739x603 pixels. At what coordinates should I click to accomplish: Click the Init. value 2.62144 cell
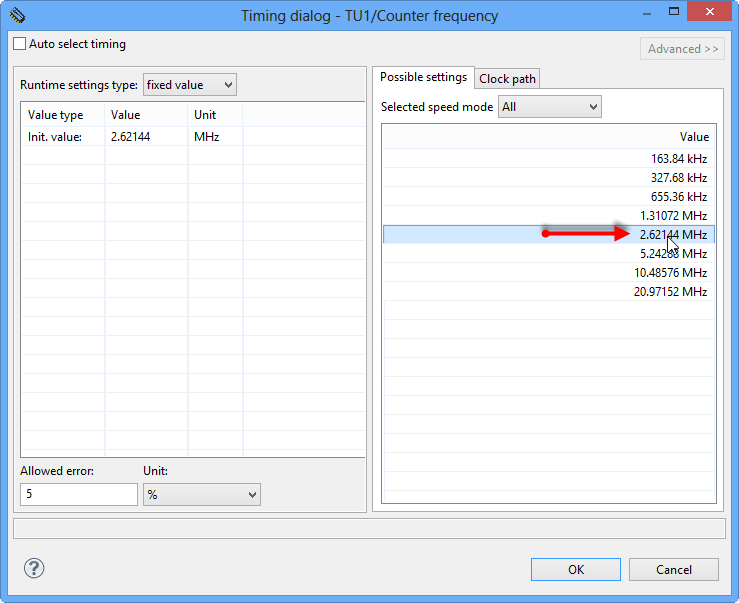tap(131, 137)
